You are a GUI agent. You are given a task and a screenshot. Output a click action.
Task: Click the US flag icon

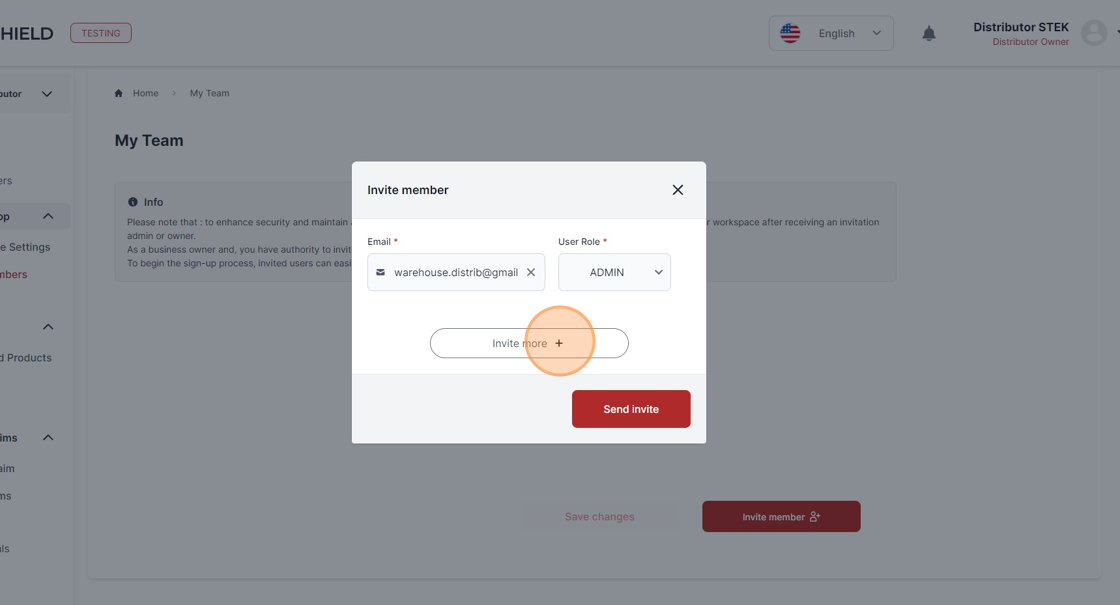click(x=790, y=33)
